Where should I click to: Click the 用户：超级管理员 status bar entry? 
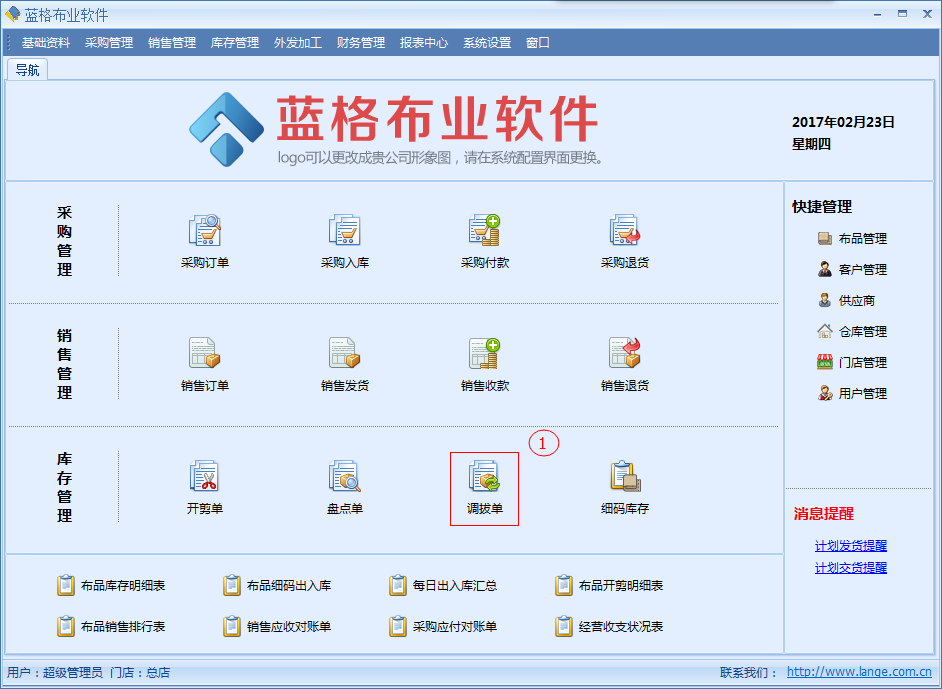(55, 672)
